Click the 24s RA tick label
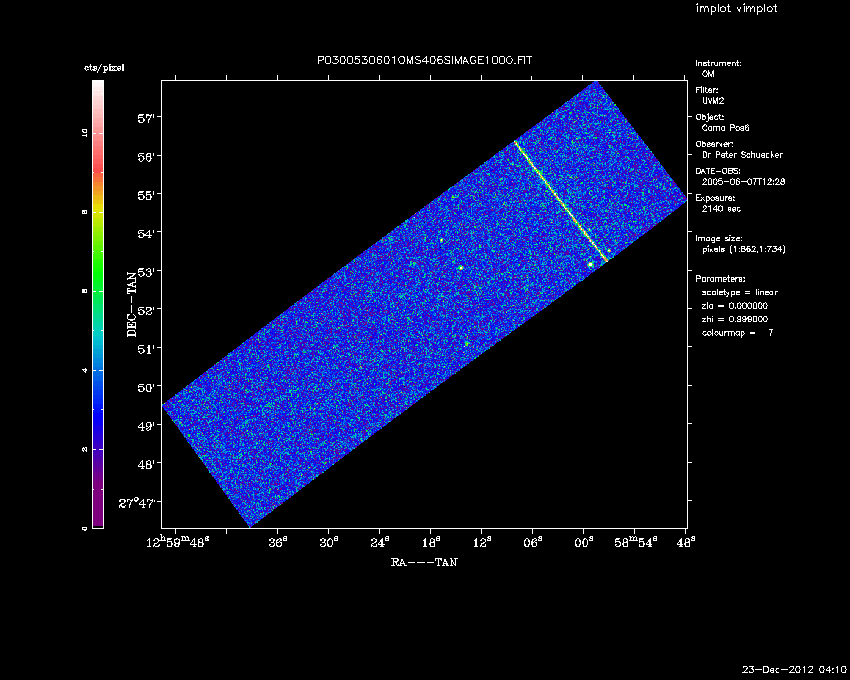Image resolution: width=850 pixels, height=680 pixels. click(379, 542)
